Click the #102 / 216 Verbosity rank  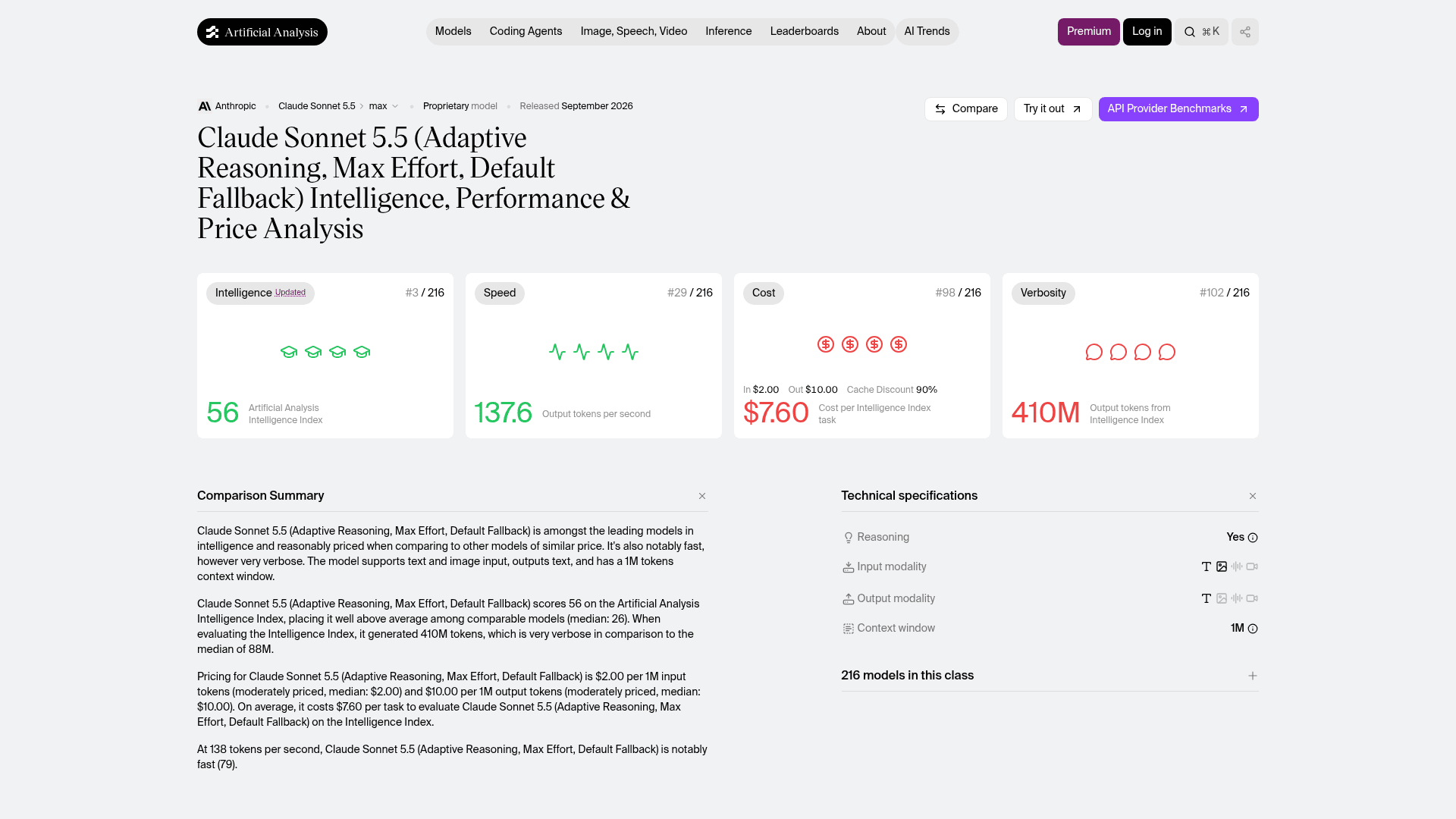pos(1225,293)
